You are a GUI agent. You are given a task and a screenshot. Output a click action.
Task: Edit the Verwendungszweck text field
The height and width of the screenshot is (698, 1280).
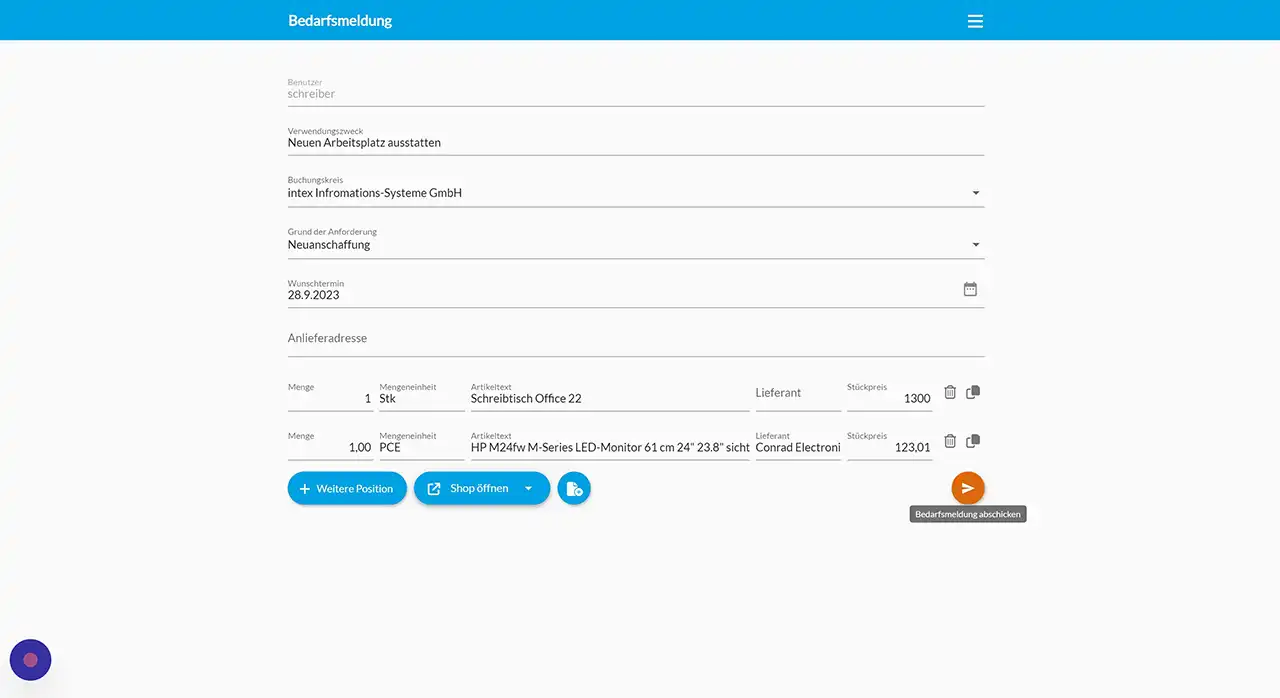point(635,143)
